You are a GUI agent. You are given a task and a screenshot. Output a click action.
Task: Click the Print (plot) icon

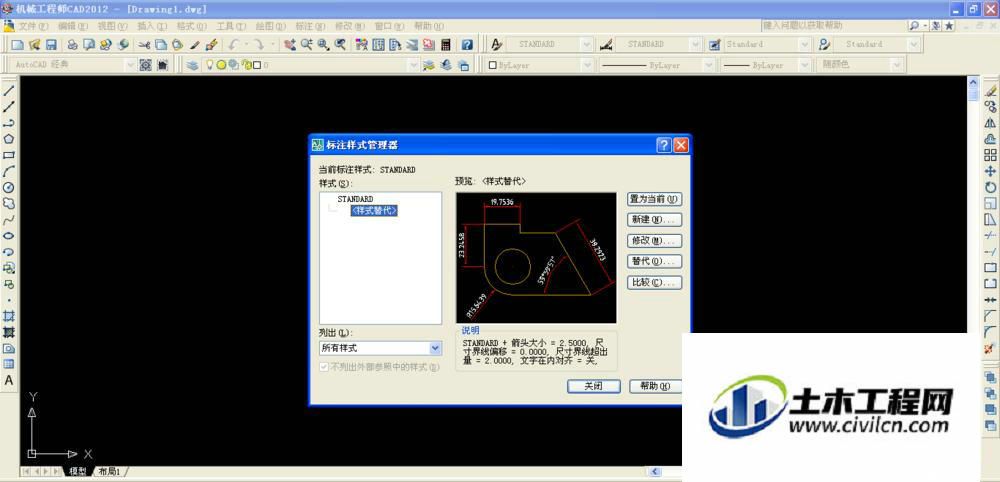(73, 45)
